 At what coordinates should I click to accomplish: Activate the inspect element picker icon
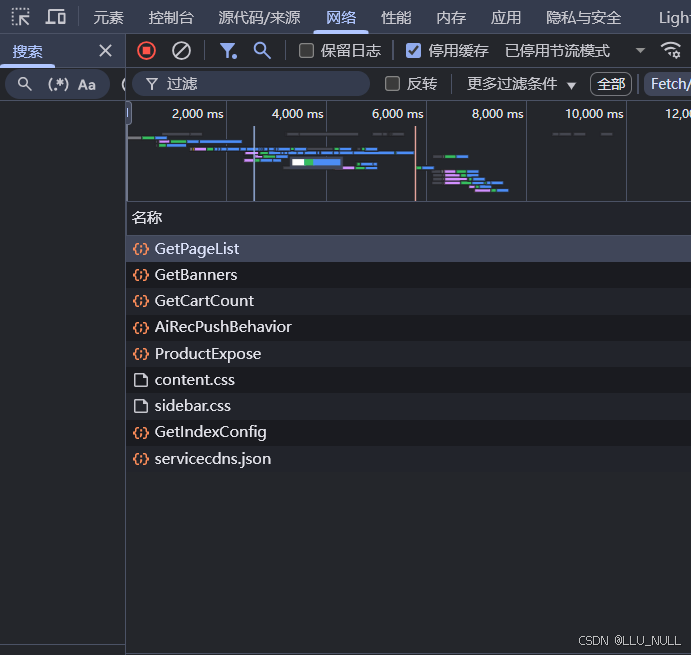click(x=20, y=17)
